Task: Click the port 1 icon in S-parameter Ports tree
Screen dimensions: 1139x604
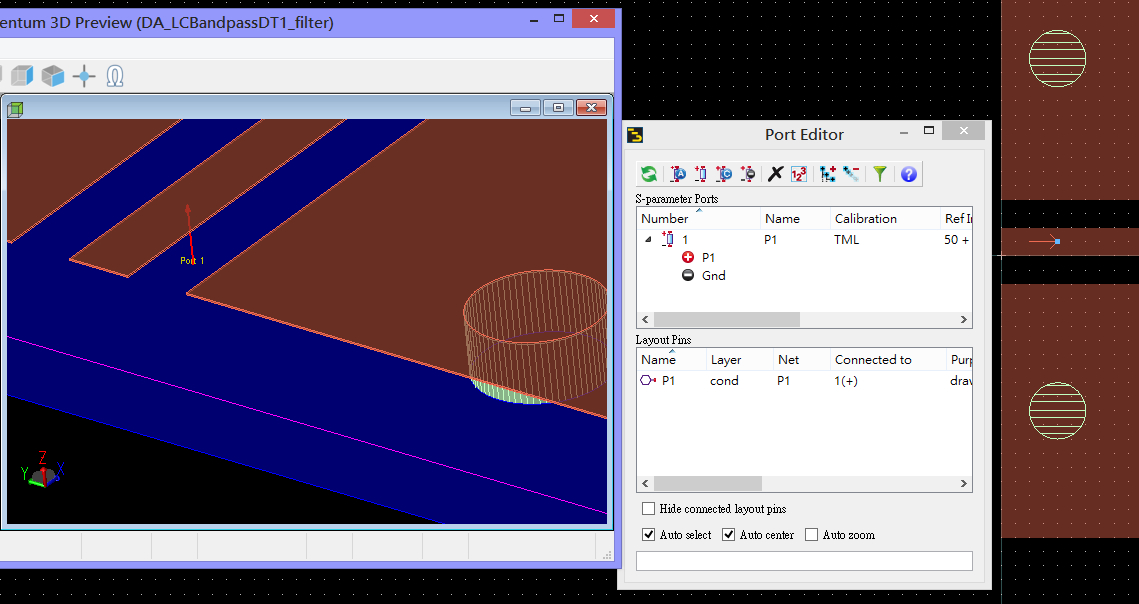Action: pos(668,239)
